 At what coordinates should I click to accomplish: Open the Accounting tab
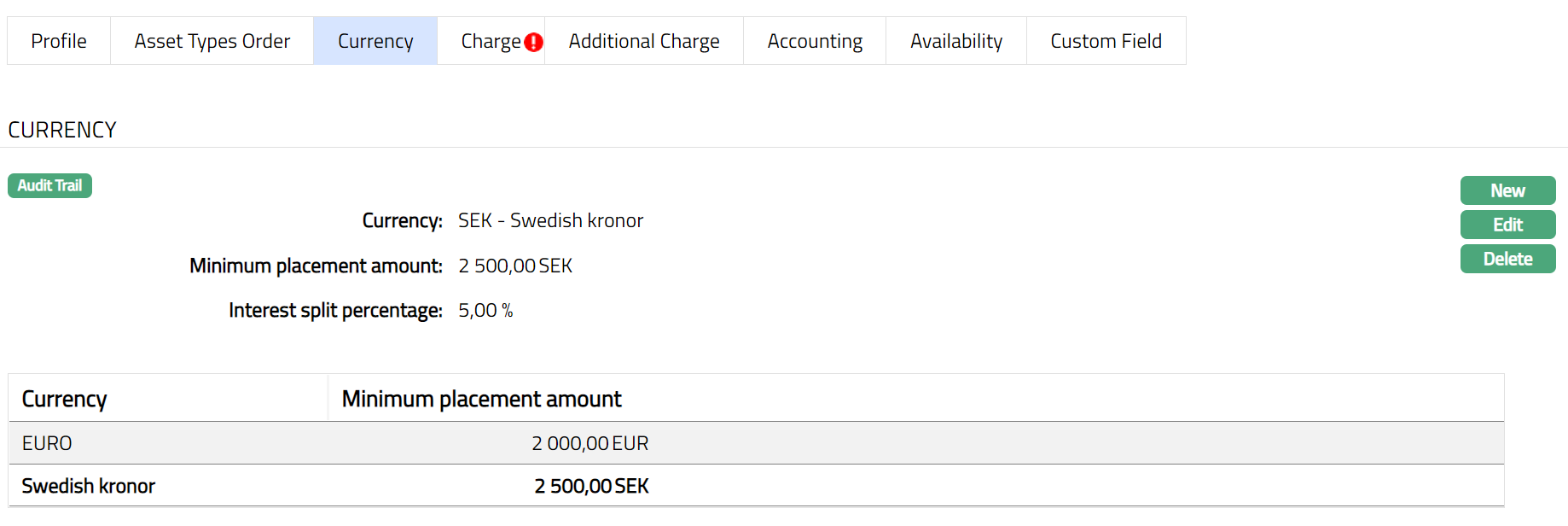815,41
